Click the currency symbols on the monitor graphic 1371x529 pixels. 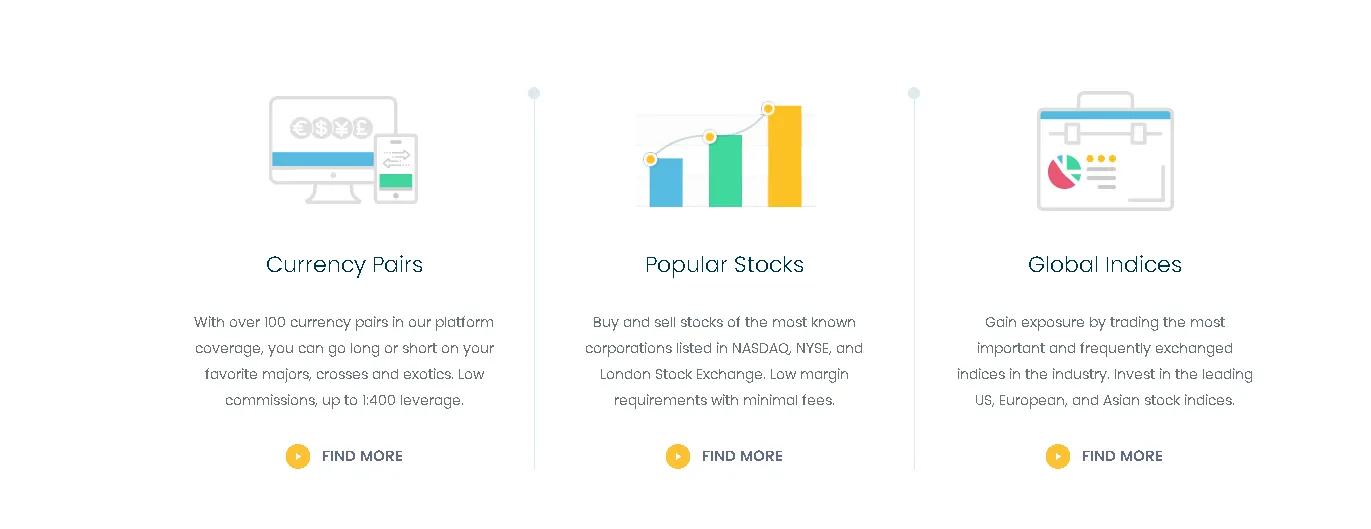point(331,128)
